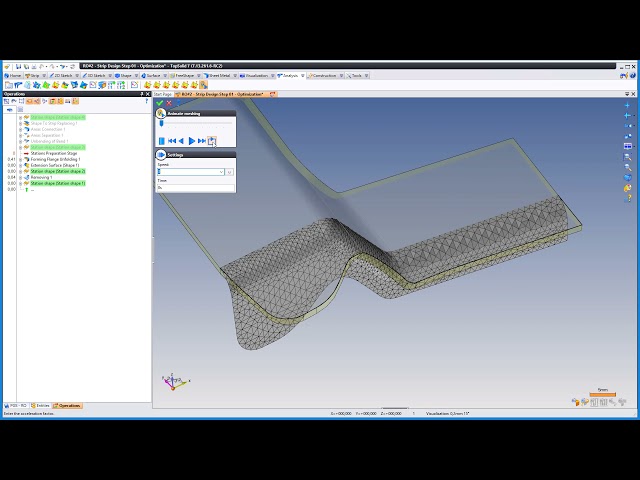Image resolution: width=640 pixels, height=480 pixels.
Task: Jump animation to the first frame
Action: (x=171, y=141)
